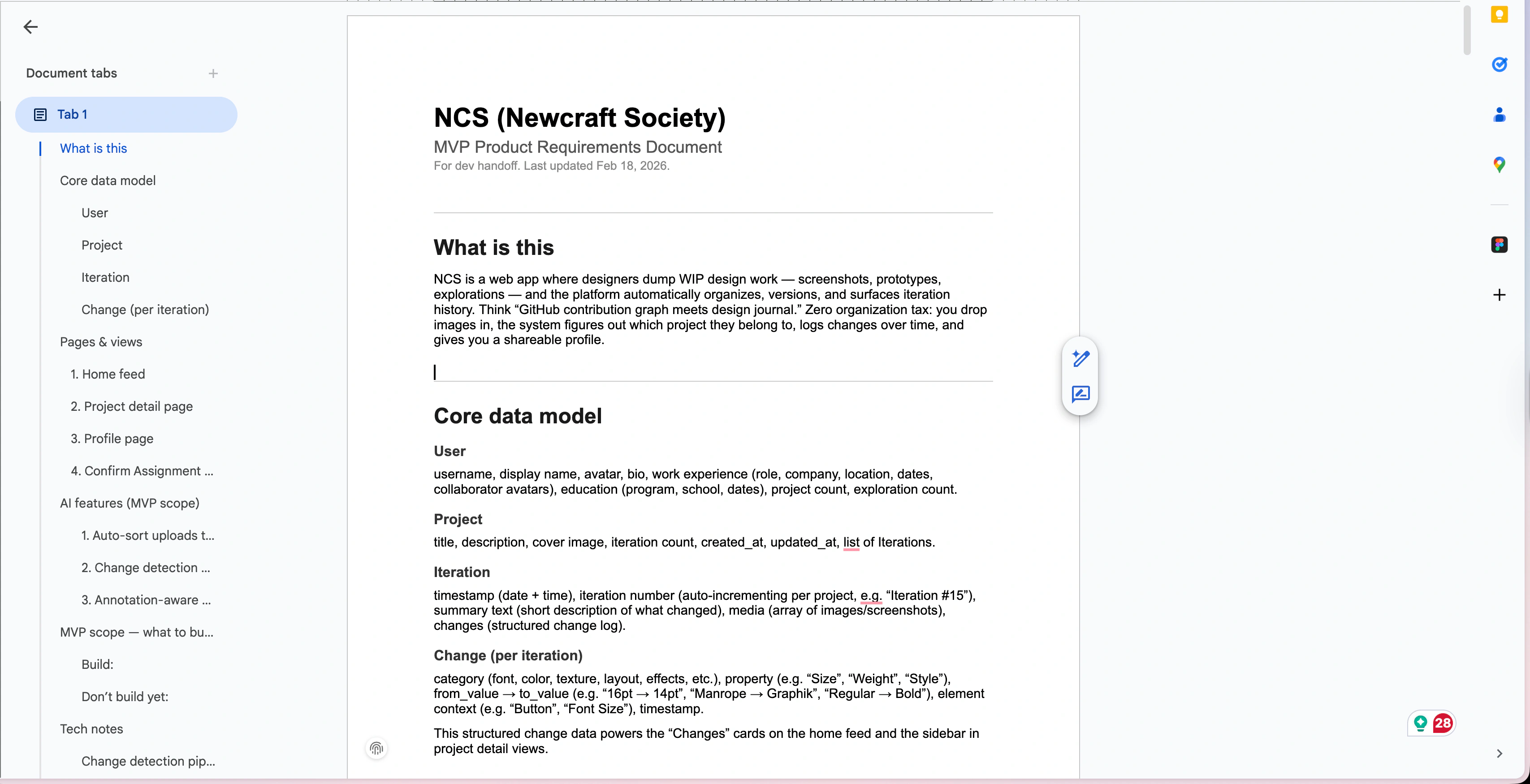Jump to 2. Project detail page section
The height and width of the screenshot is (784, 1530).
point(131,406)
